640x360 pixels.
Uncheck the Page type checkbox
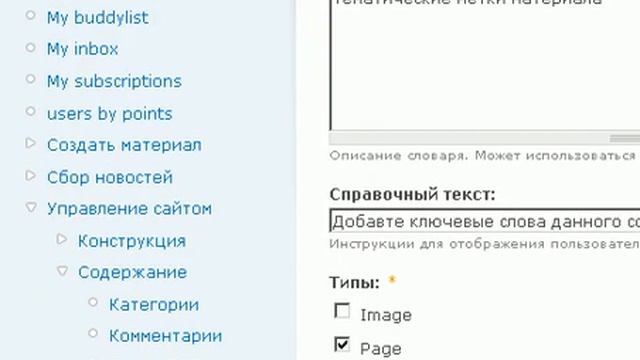coord(342,344)
